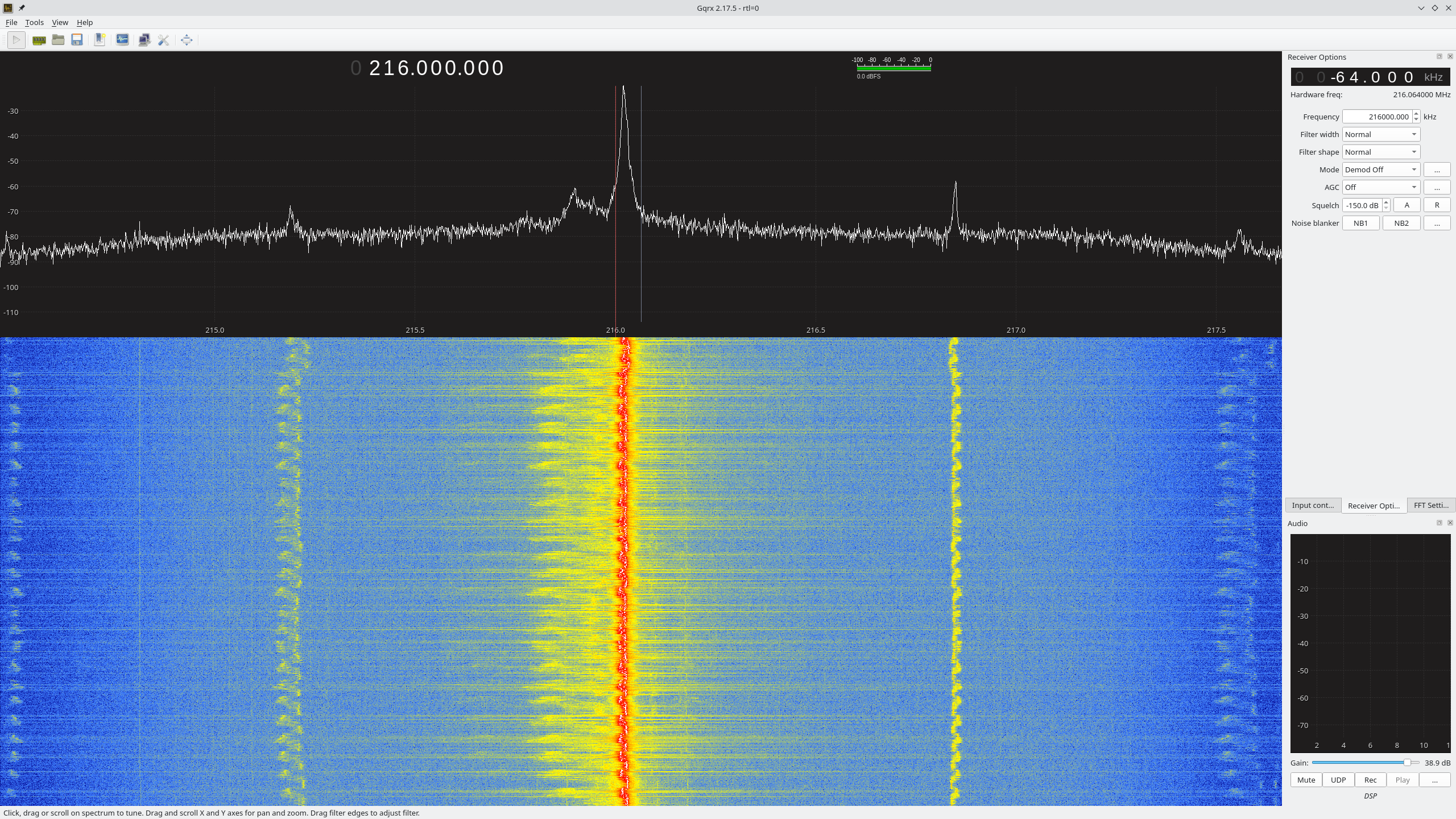Open I/O device configuration (circuit board icon)
Image resolution: width=1456 pixels, height=819 pixels.
coord(39,40)
